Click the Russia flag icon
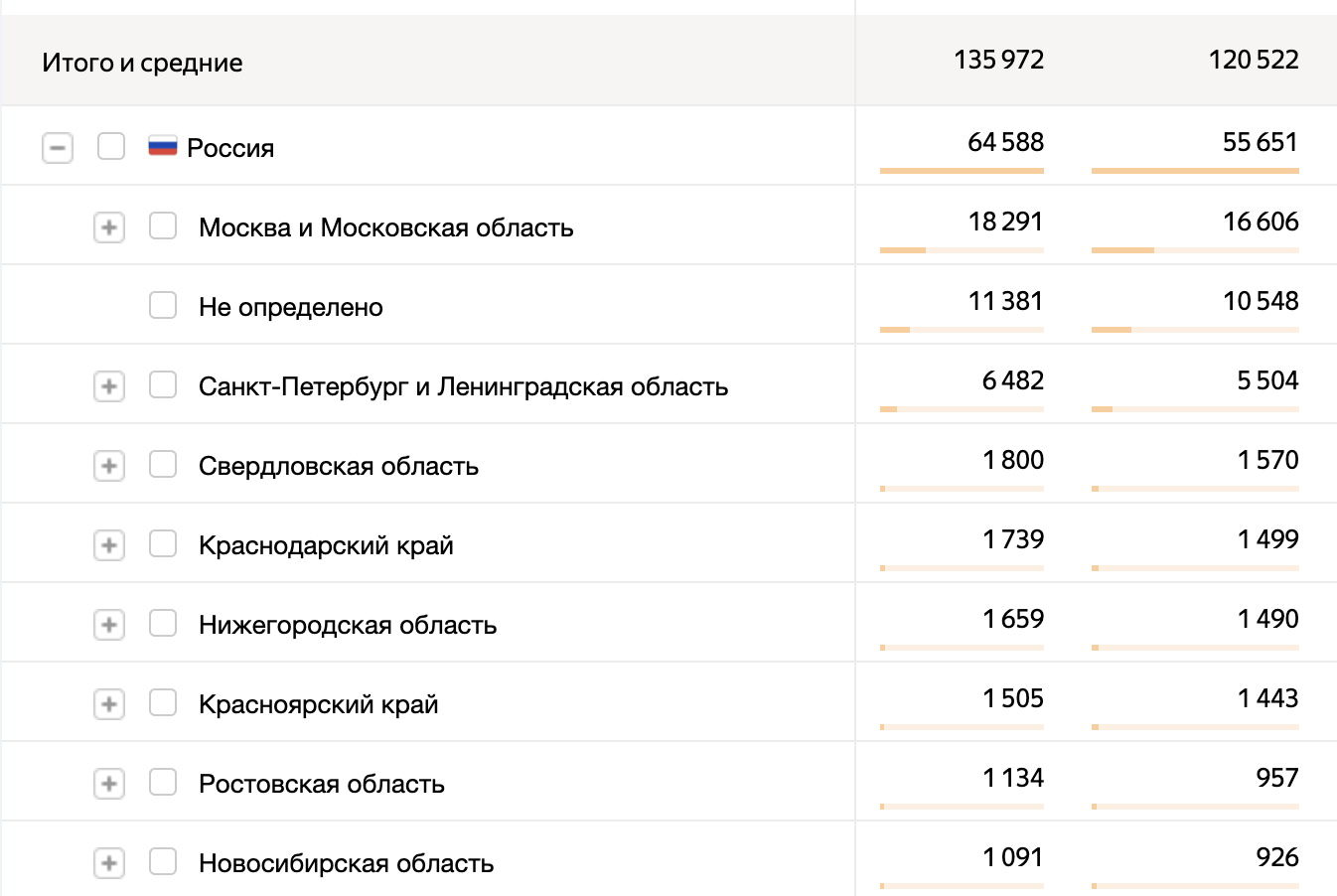Viewport: 1337px width, 896px height. click(162, 147)
